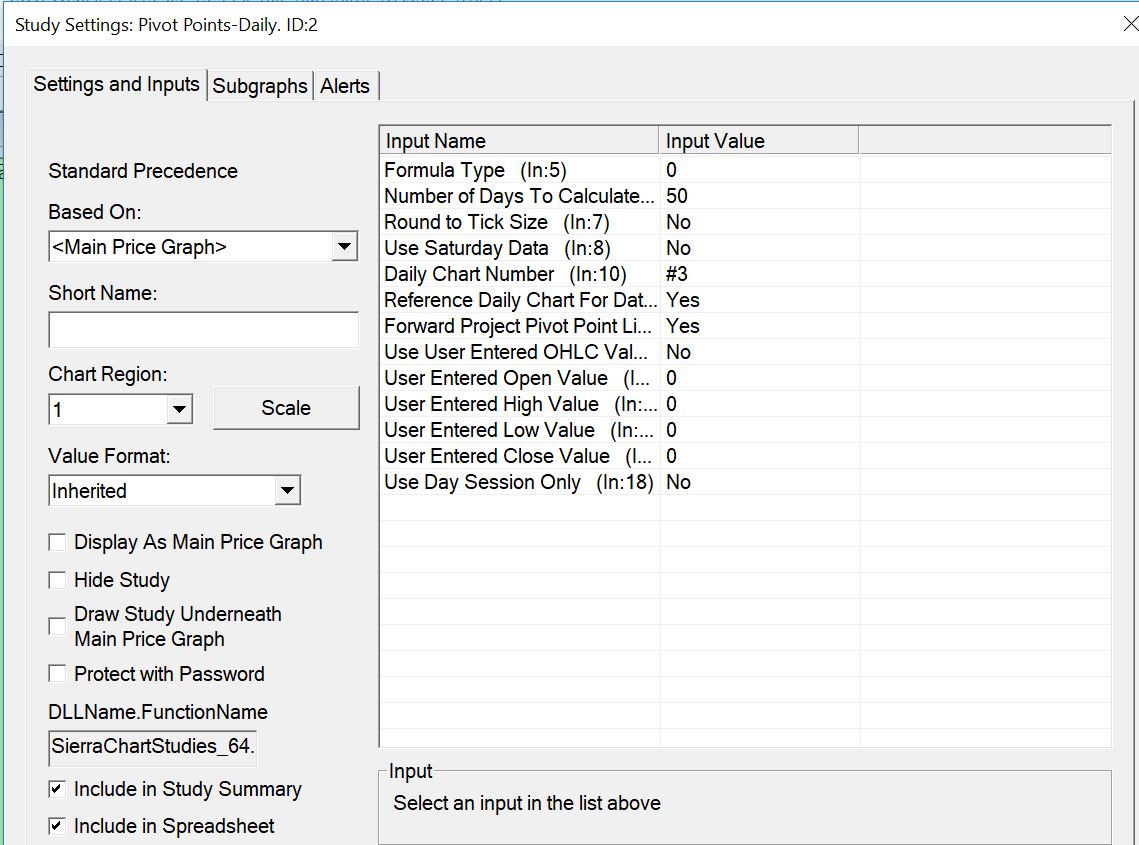Click the Short Name input field
This screenshot has height=845, width=1139.
(x=203, y=330)
